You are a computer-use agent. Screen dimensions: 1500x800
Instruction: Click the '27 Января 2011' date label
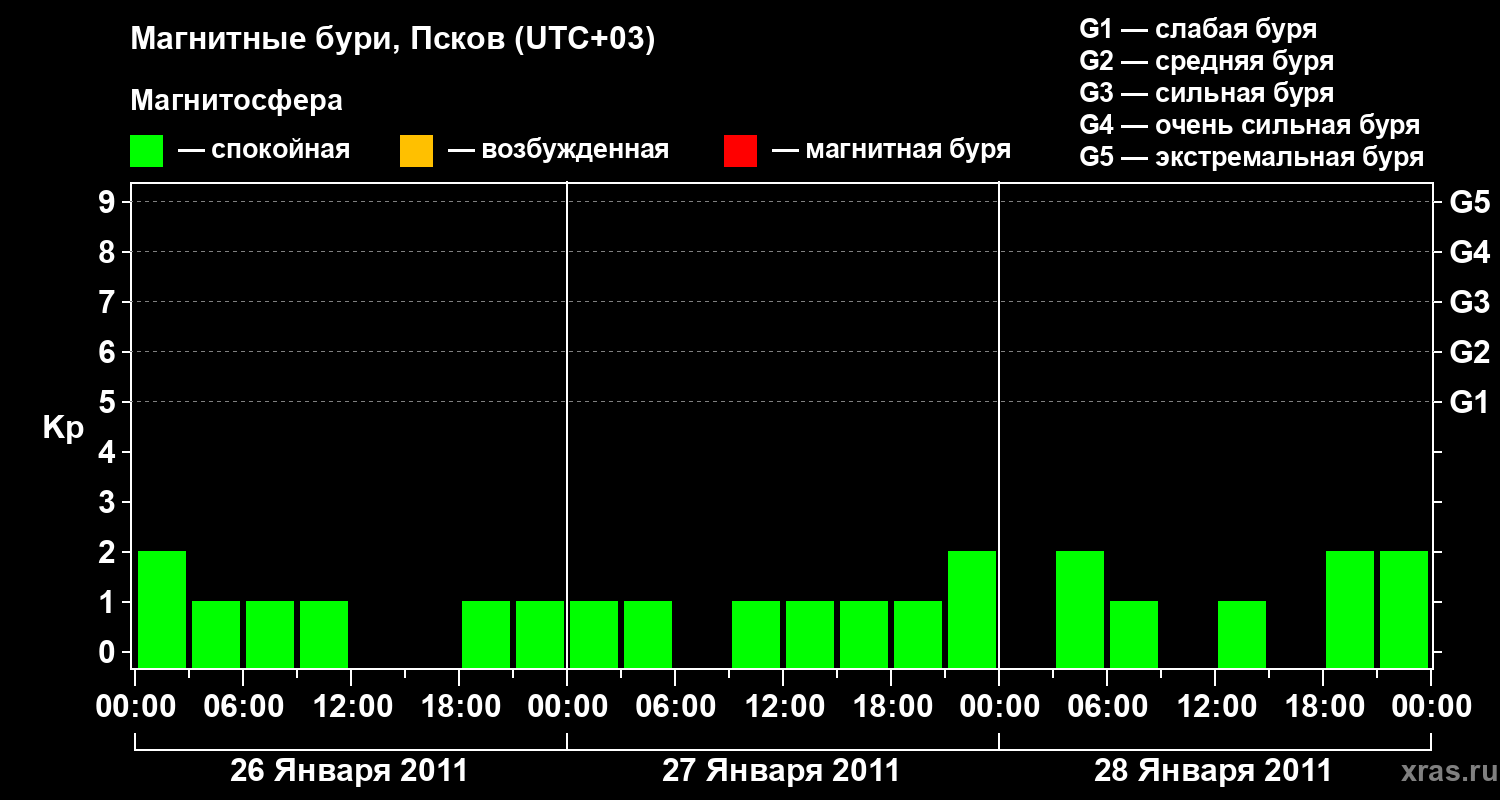coord(781,770)
